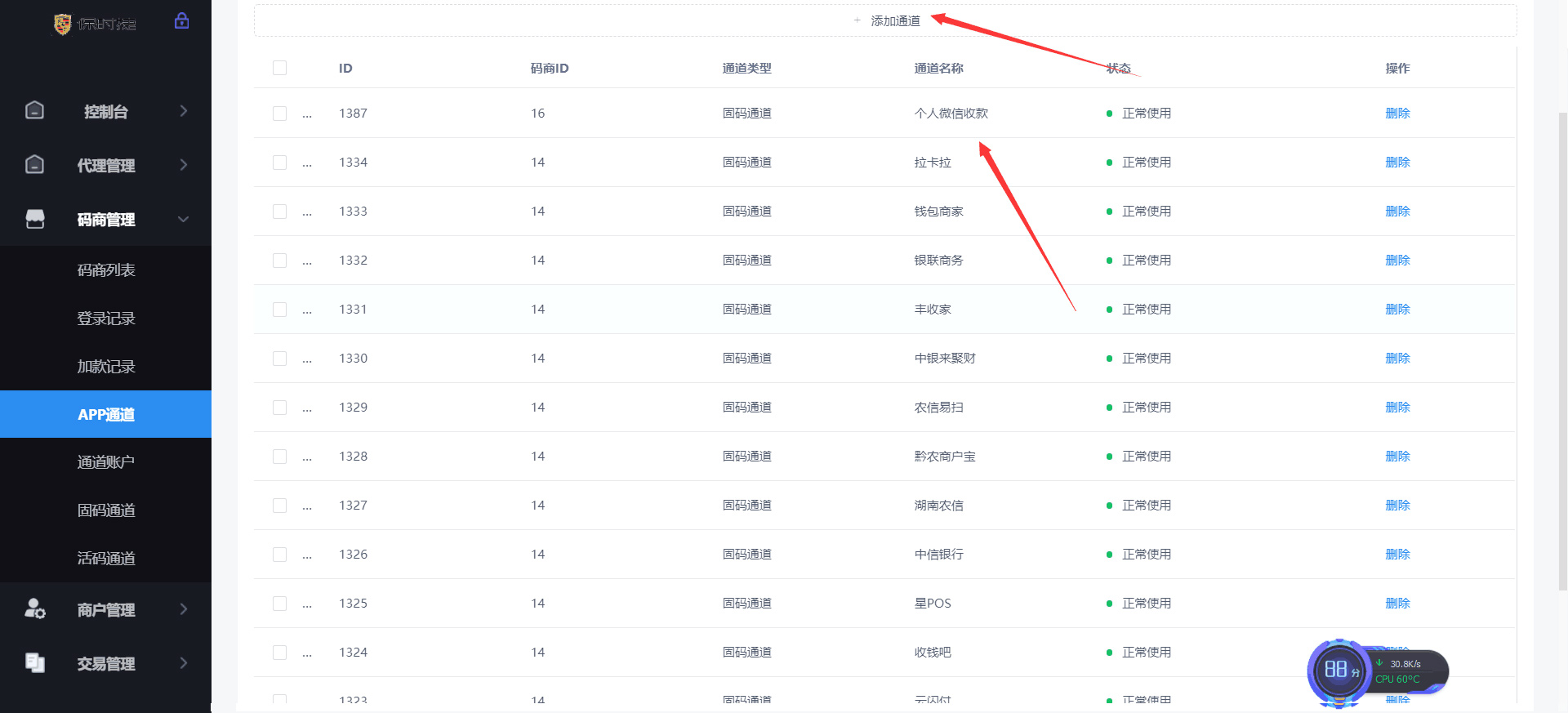Click the 代理管理 sidebar icon
1568x713 pixels.
click(34, 164)
